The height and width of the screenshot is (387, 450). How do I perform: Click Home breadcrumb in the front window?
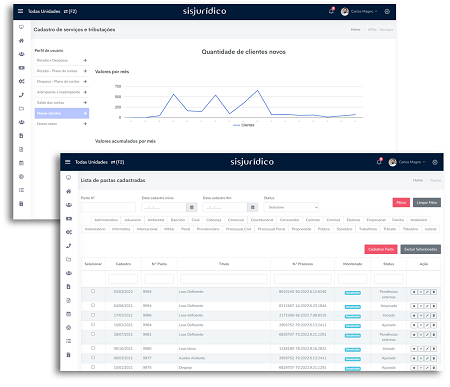click(x=418, y=180)
